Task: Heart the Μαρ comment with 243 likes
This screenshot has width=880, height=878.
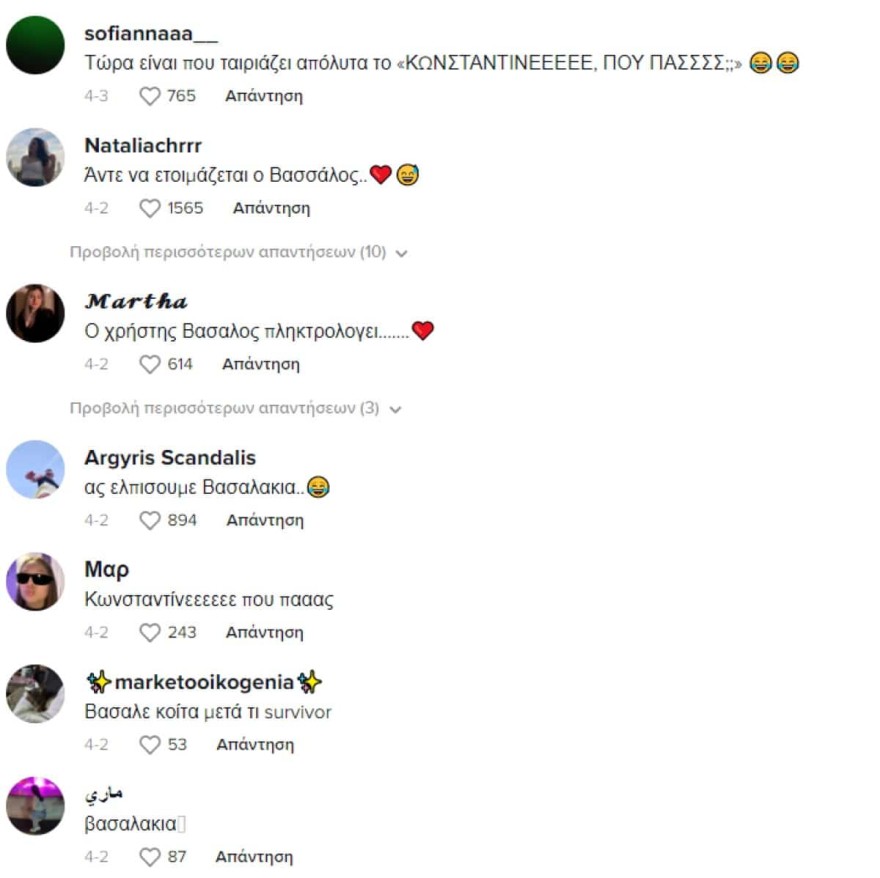Action: pyautogui.click(x=150, y=633)
